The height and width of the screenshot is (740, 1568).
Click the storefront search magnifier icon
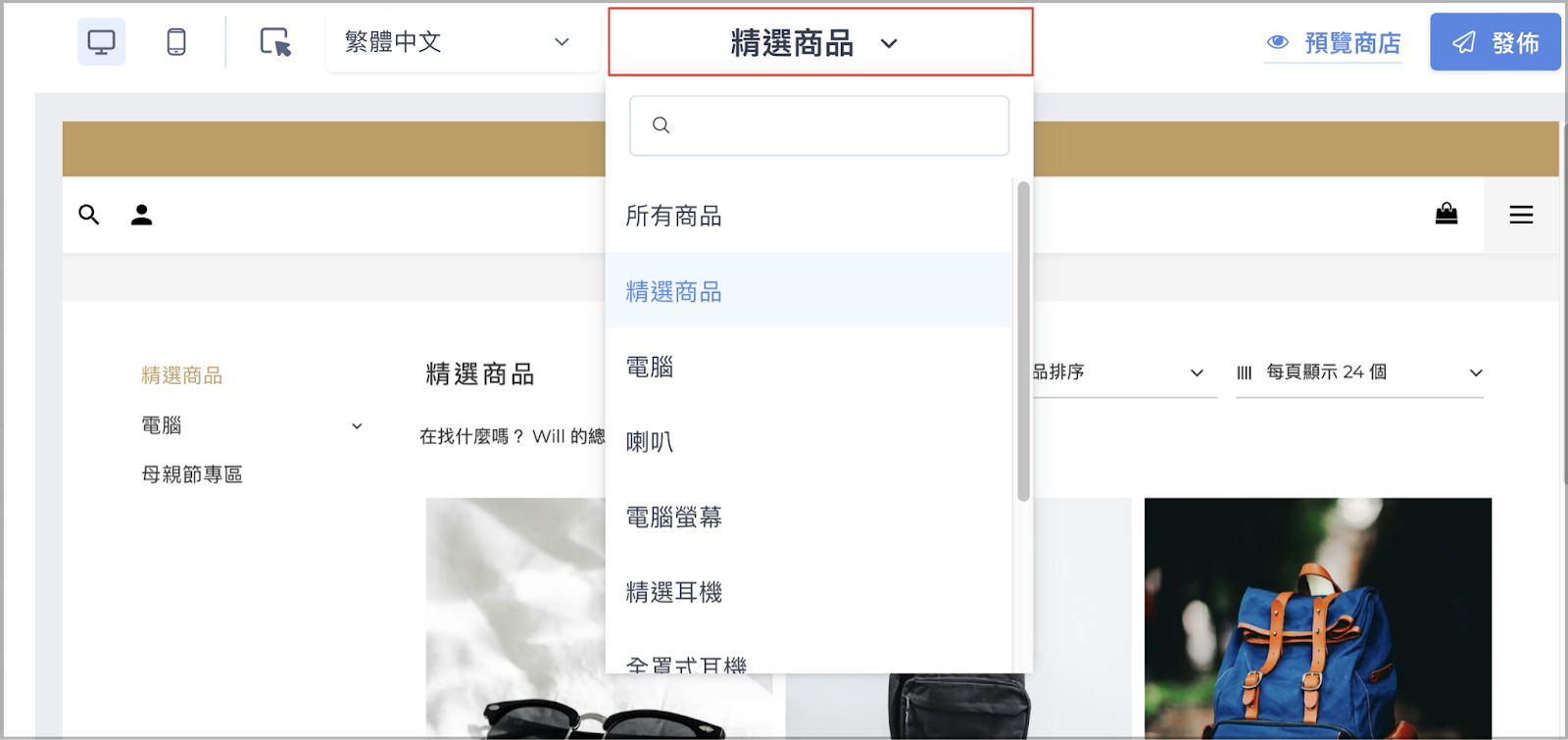89,215
